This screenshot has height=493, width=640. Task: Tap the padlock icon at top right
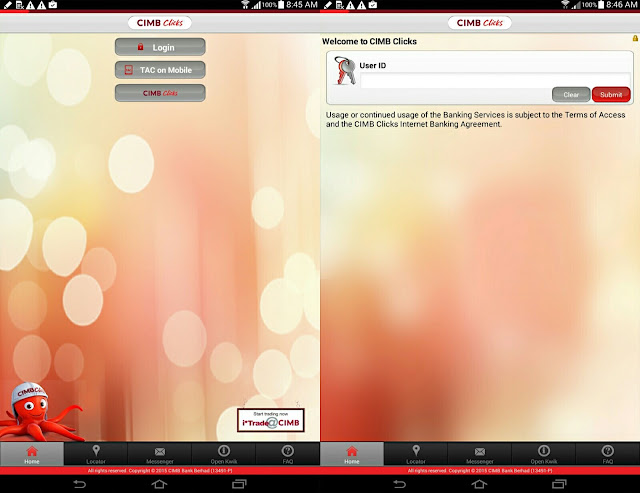pos(635,38)
